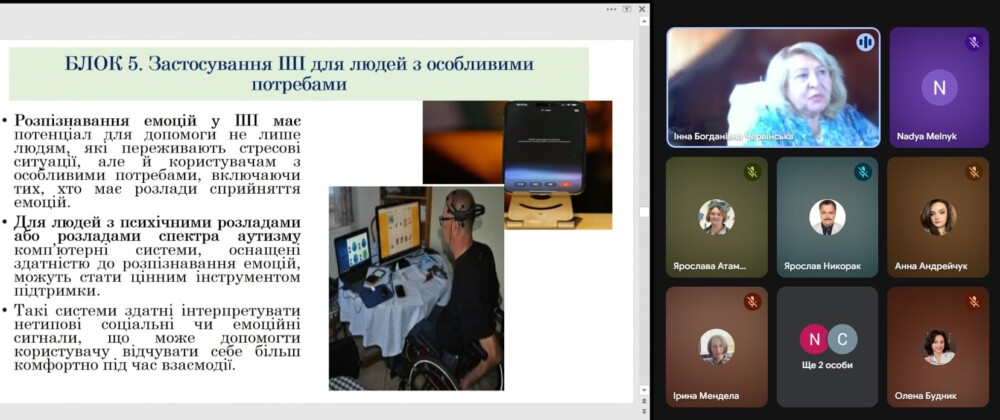Click the N avatar of Nadya Melnyk
This screenshot has width=1000, height=420.
click(x=938, y=87)
